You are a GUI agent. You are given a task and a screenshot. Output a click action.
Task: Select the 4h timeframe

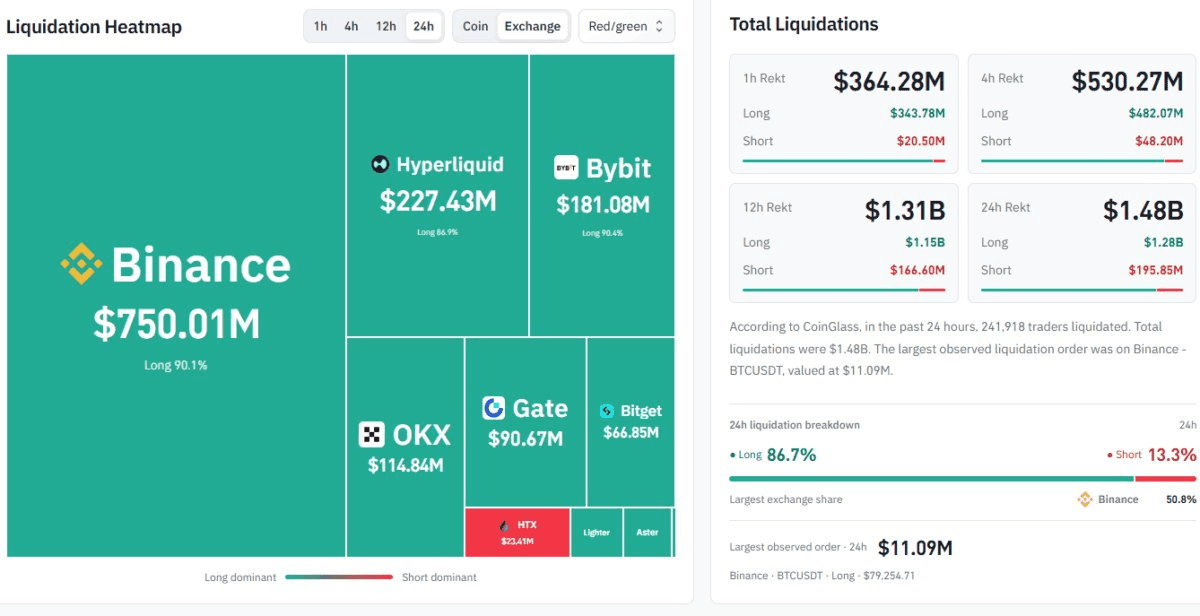tap(351, 26)
